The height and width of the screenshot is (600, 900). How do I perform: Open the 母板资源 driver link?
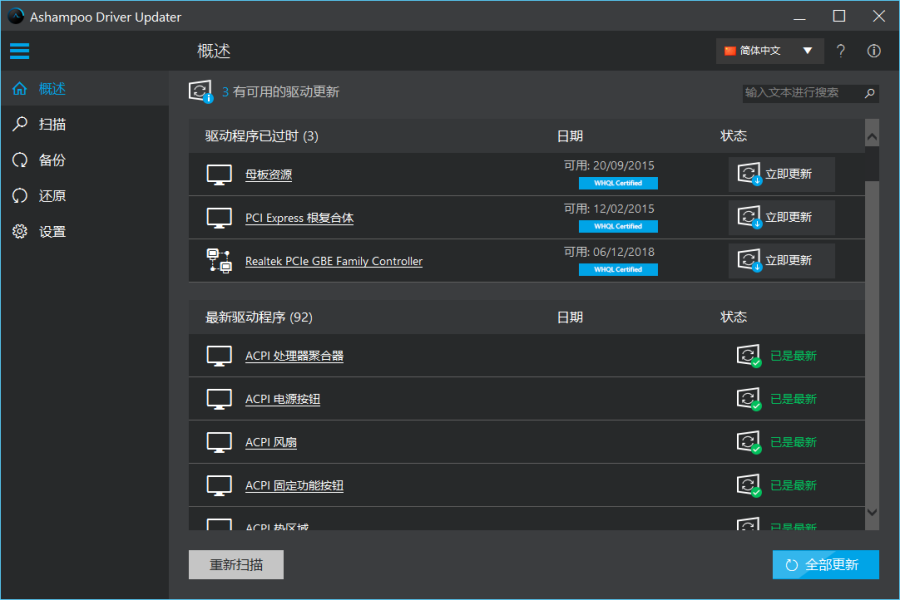[269, 175]
